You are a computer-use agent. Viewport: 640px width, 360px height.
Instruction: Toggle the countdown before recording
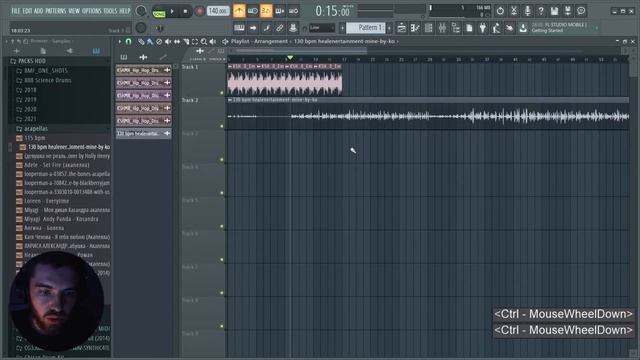click(x=266, y=11)
